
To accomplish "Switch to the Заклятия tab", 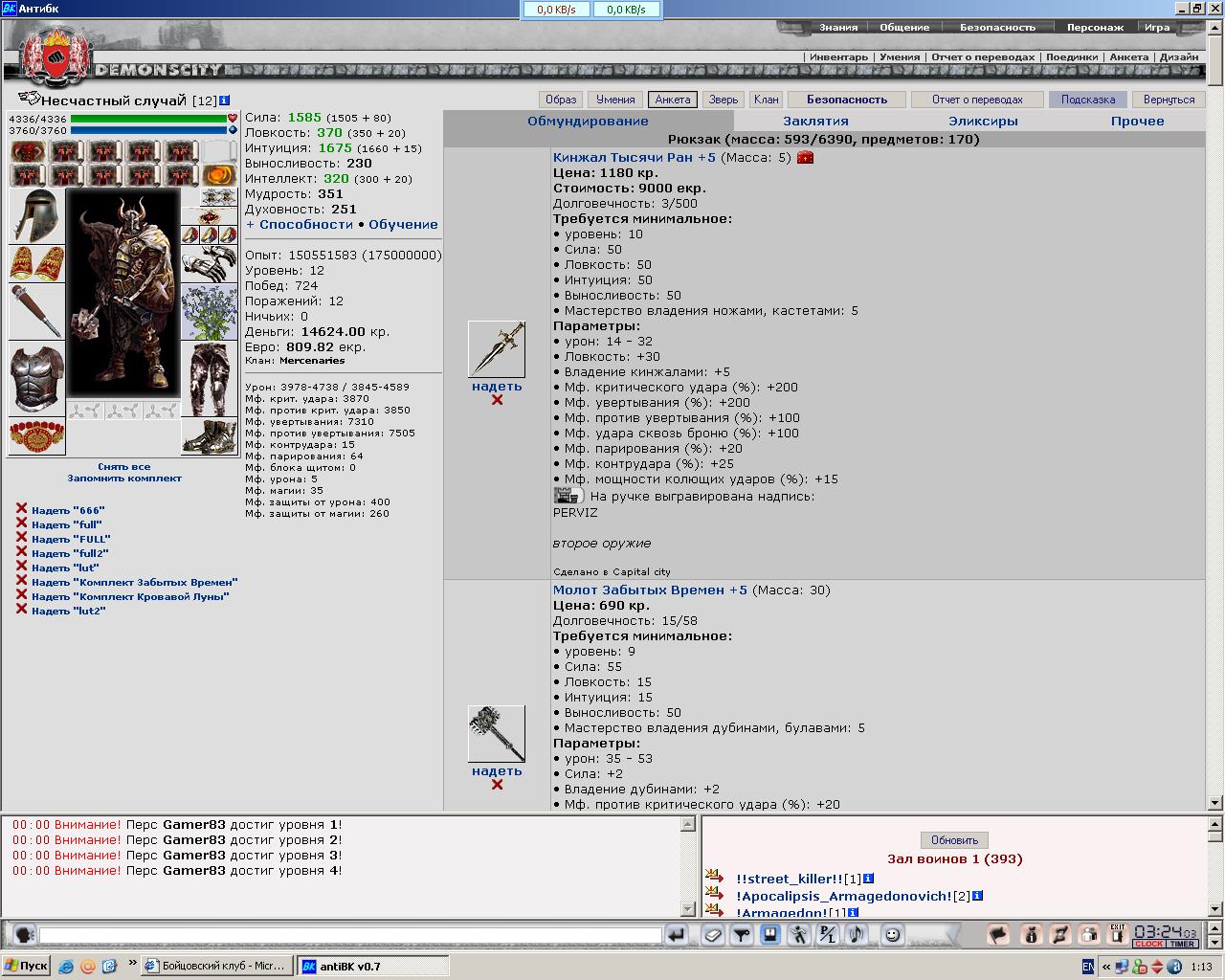I will click(815, 121).
